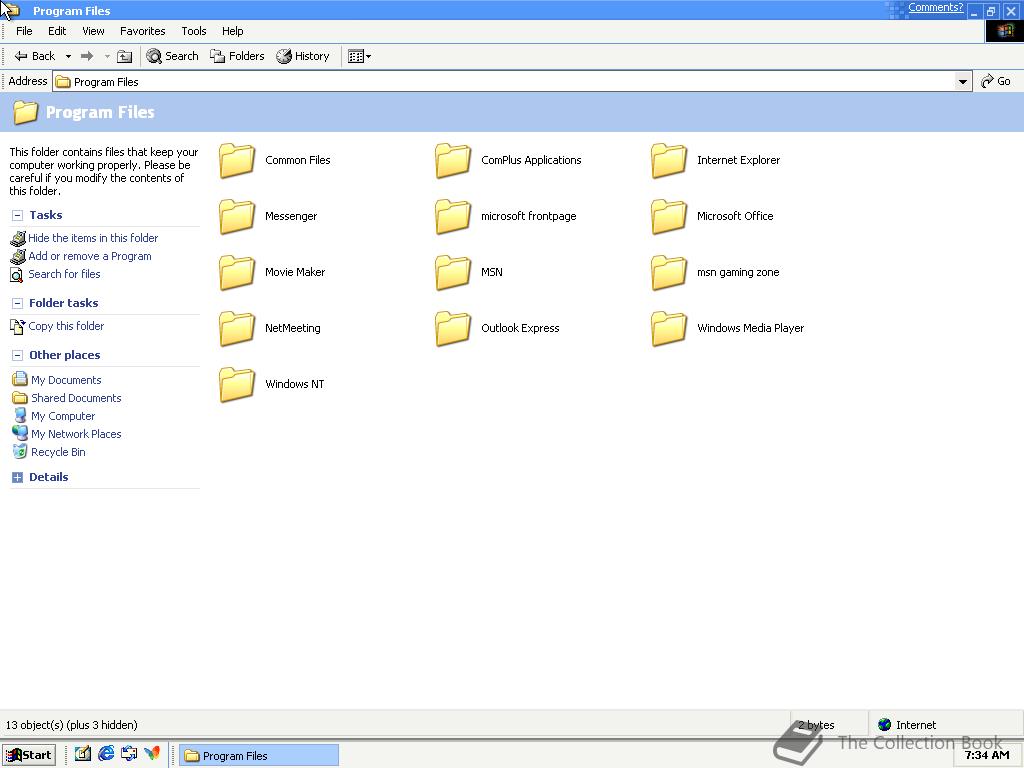The height and width of the screenshot is (768, 1024).
Task: Toggle the Folders pane toolbar button
Action: click(x=237, y=57)
